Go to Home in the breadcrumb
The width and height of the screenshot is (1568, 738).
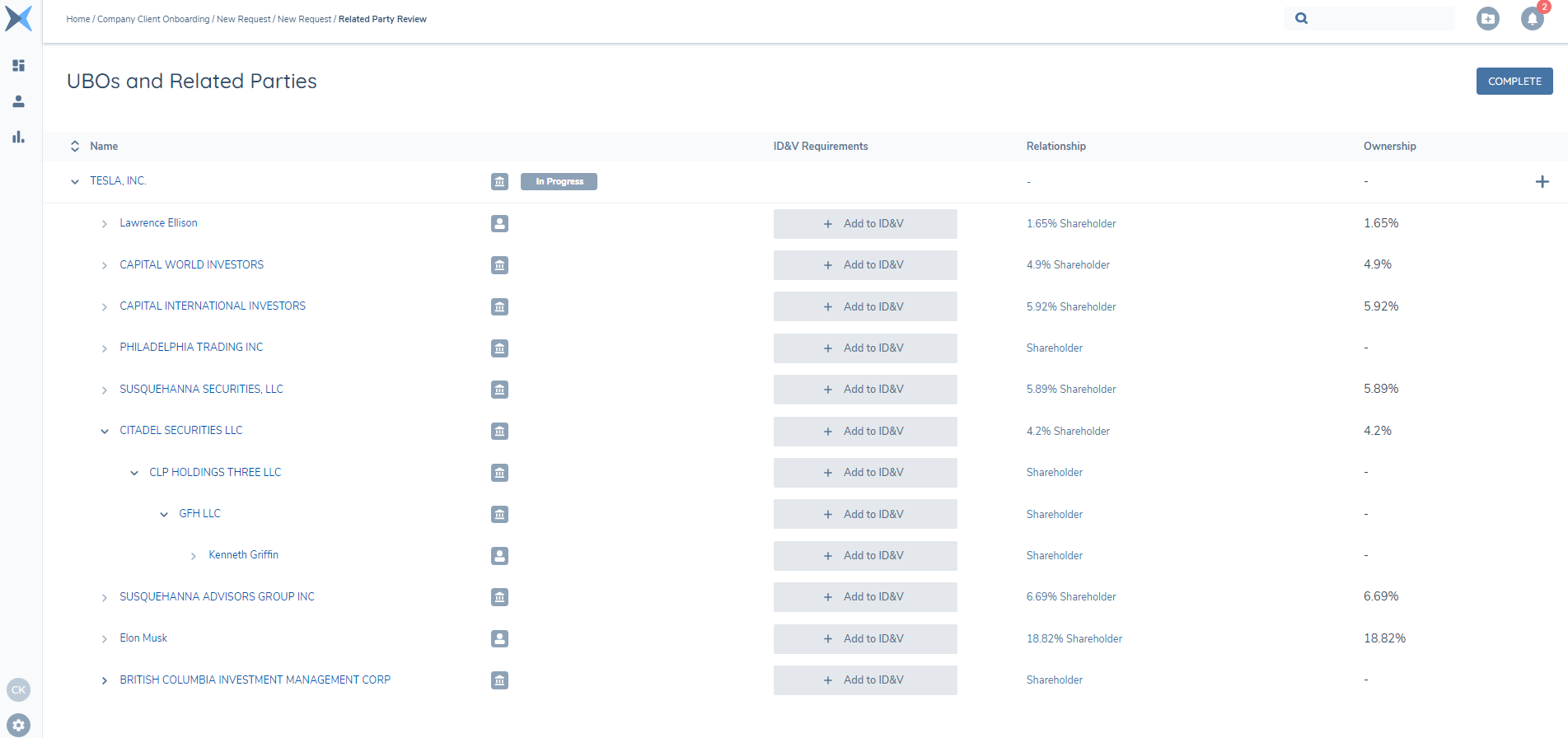coord(78,19)
